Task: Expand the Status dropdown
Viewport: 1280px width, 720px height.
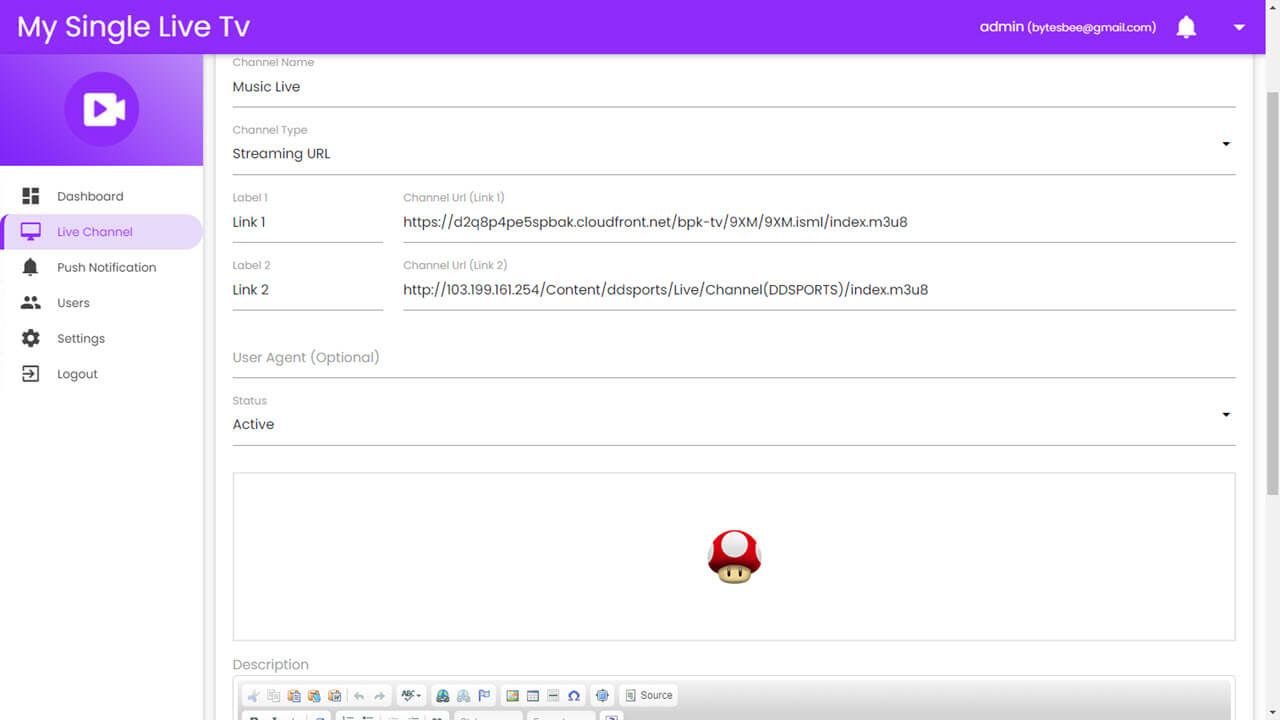Action: [1225, 415]
